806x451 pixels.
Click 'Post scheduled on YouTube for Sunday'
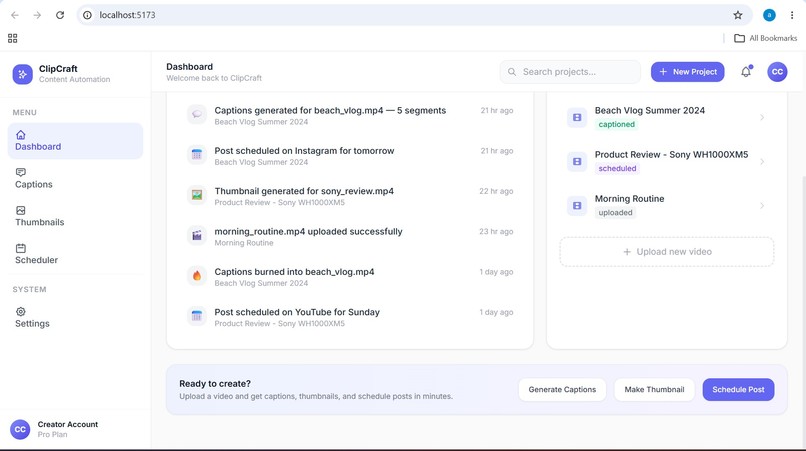297,312
